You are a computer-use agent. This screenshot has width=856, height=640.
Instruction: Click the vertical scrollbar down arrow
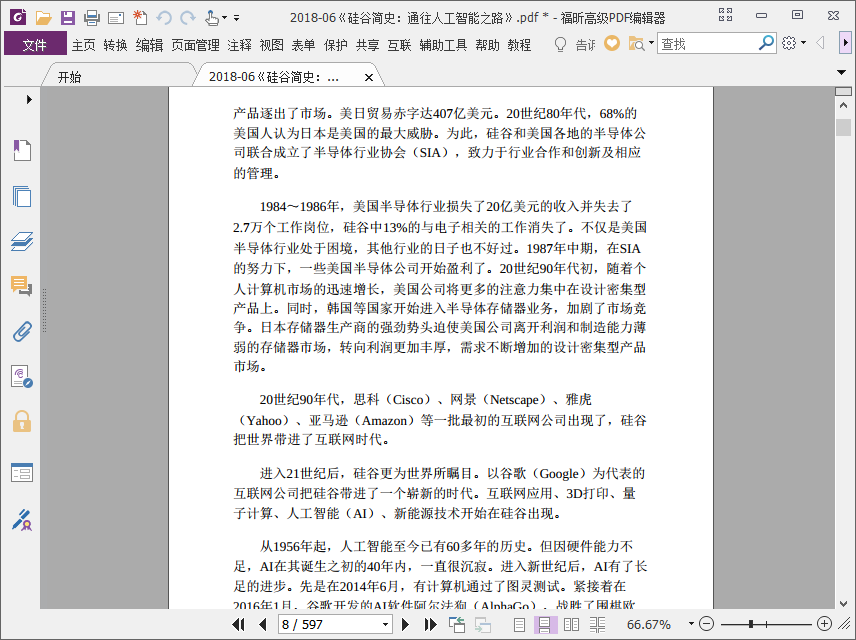(843, 603)
